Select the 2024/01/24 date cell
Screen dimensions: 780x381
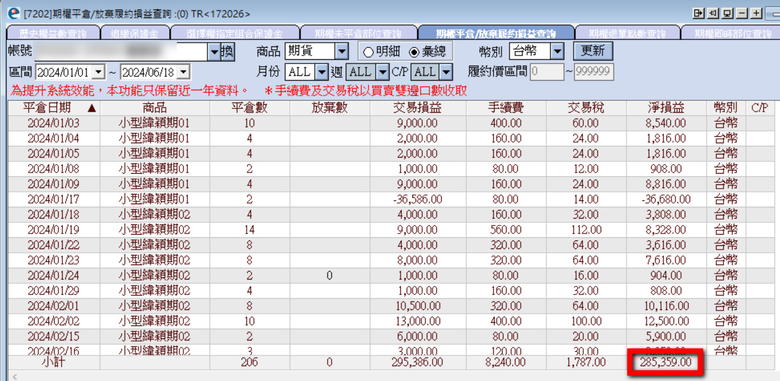click(x=54, y=276)
